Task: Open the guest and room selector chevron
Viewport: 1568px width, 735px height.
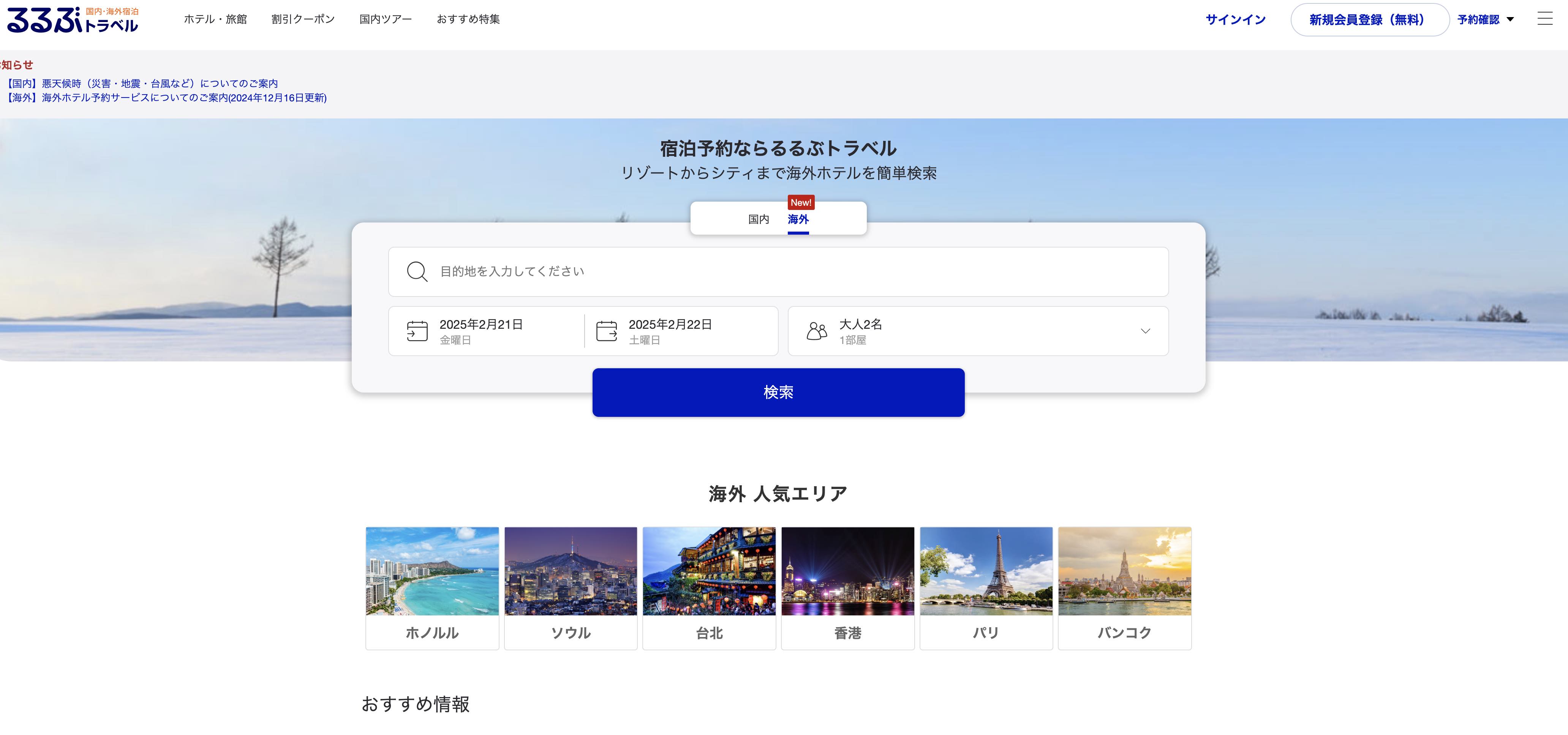Action: coord(1146,330)
